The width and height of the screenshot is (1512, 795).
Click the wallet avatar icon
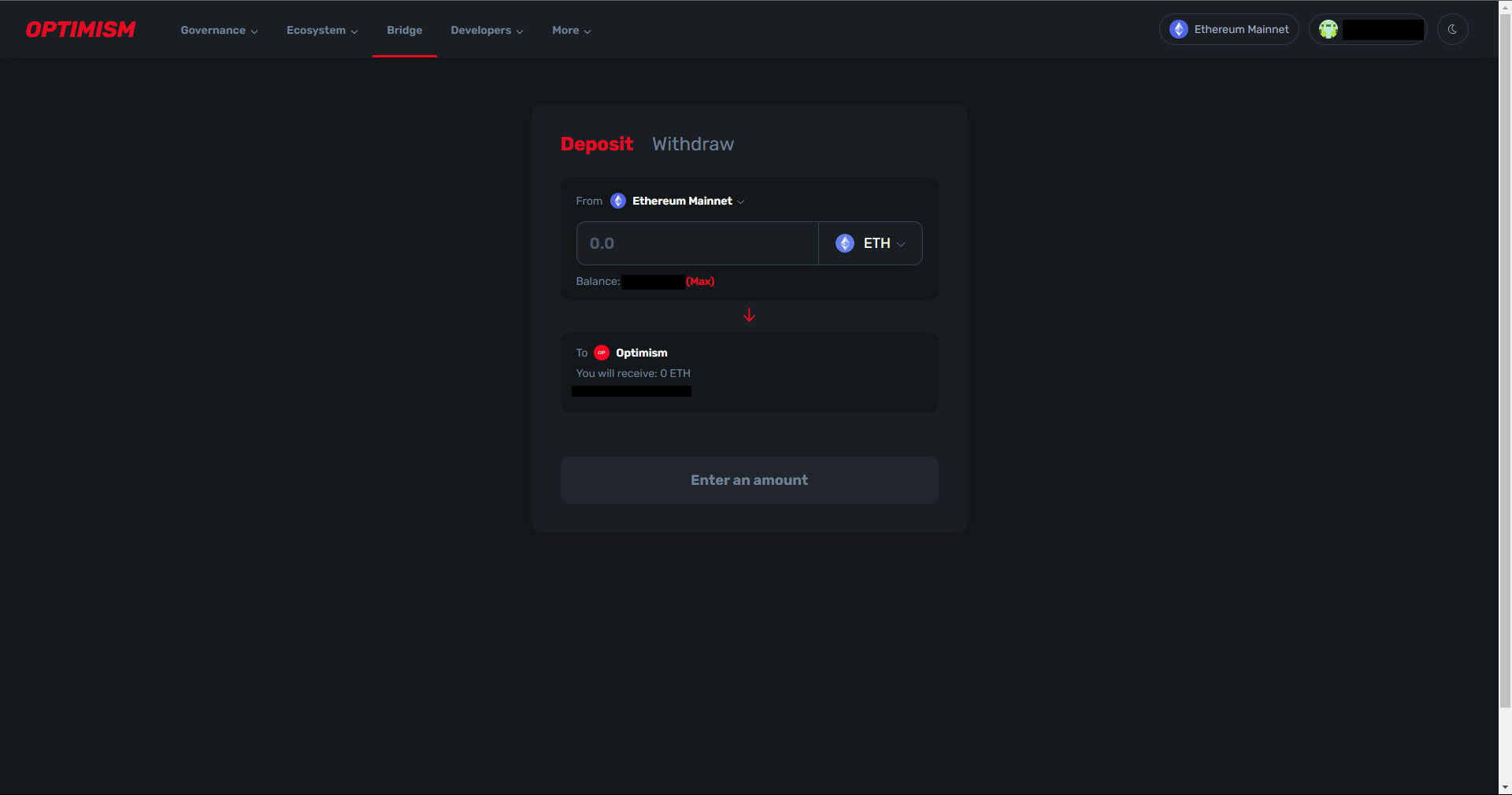[1329, 29]
